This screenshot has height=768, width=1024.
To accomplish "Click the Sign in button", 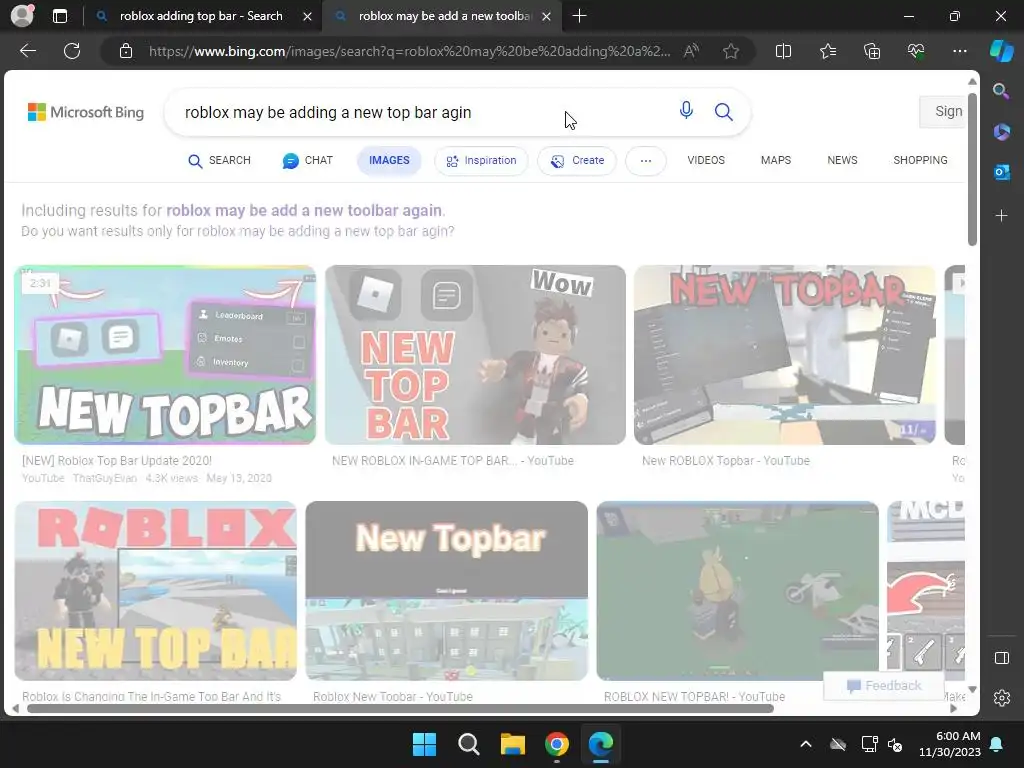I will [x=942, y=112].
